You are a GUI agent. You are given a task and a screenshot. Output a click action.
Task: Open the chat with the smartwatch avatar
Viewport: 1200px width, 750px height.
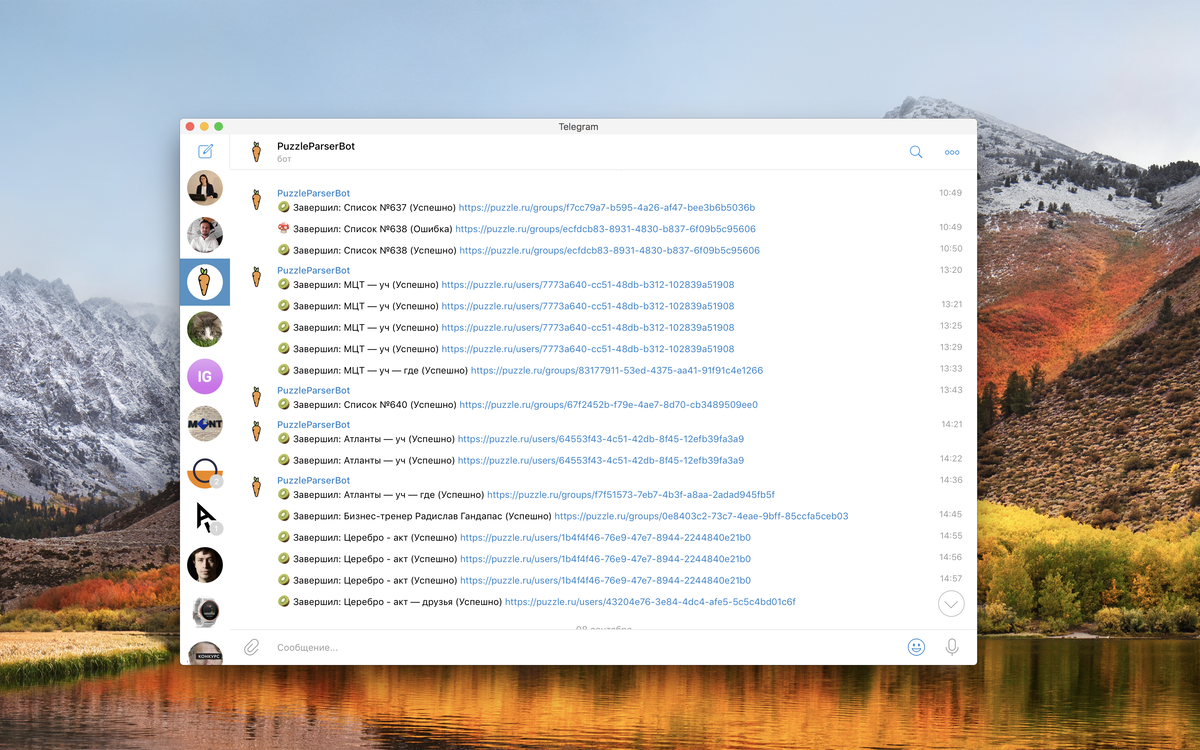click(x=205, y=612)
